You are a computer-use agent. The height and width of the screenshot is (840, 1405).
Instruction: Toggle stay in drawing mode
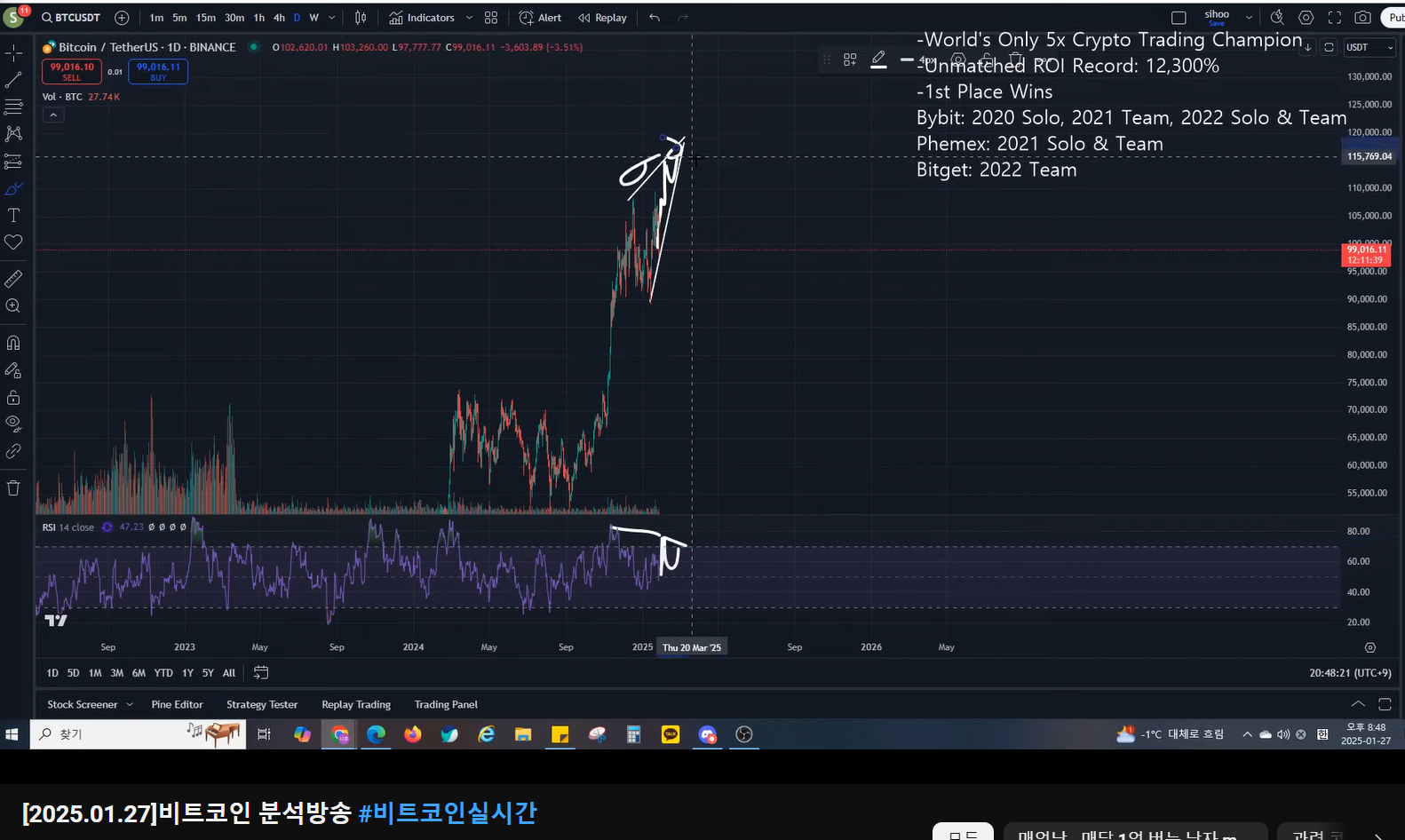[13, 370]
